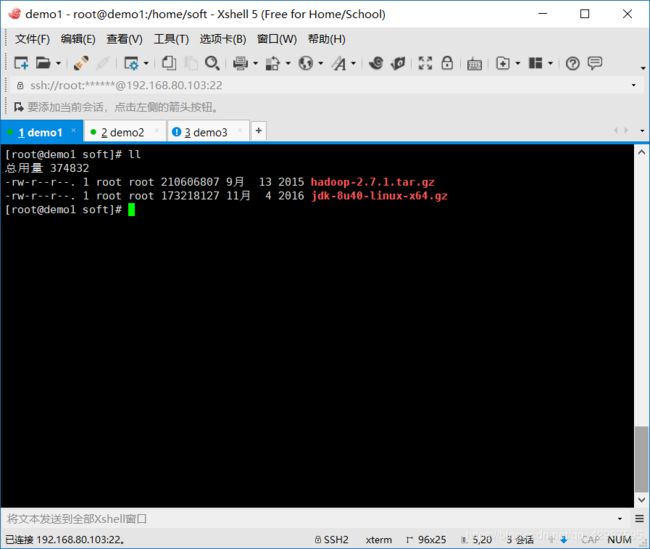Click the compose bar text input
650x549 pixels.
click(309, 518)
